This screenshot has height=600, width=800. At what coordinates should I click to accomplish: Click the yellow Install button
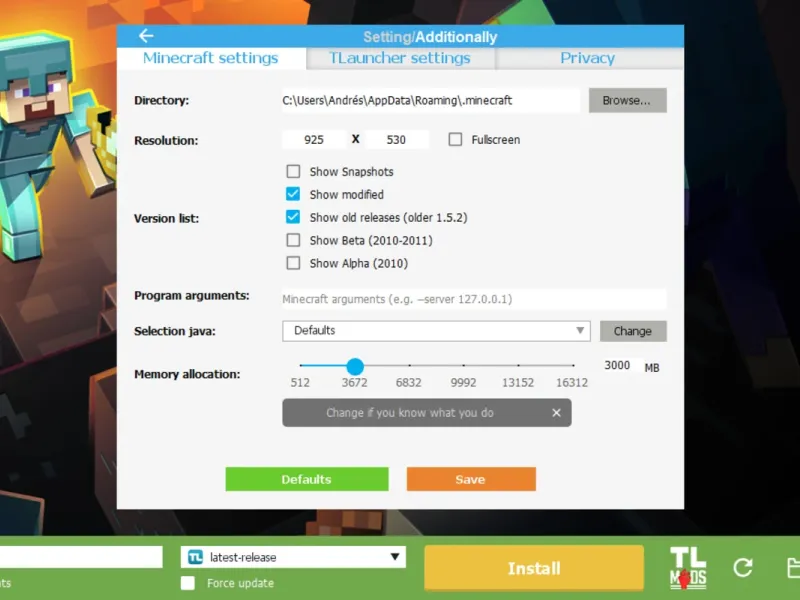point(534,568)
